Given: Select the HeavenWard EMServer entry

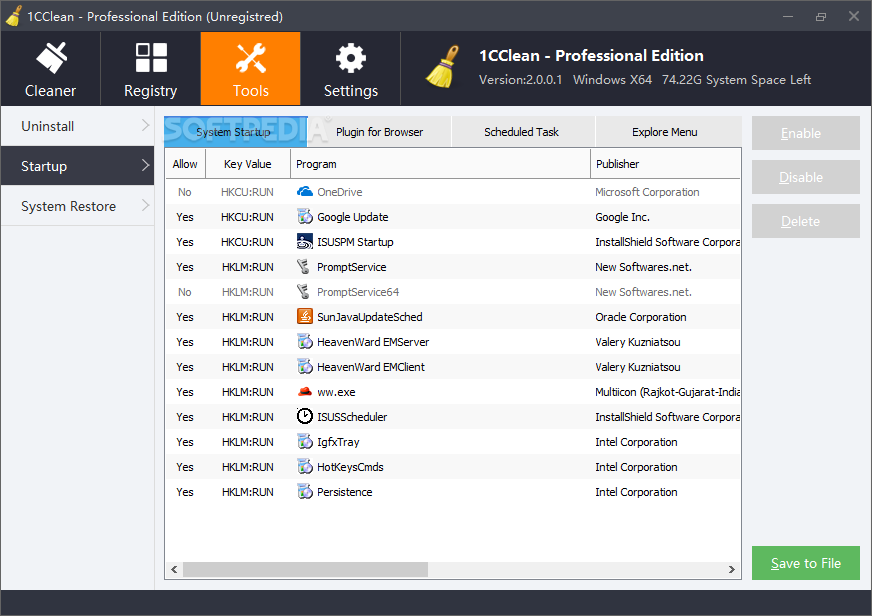Looking at the screenshot, I should [373, 342].
